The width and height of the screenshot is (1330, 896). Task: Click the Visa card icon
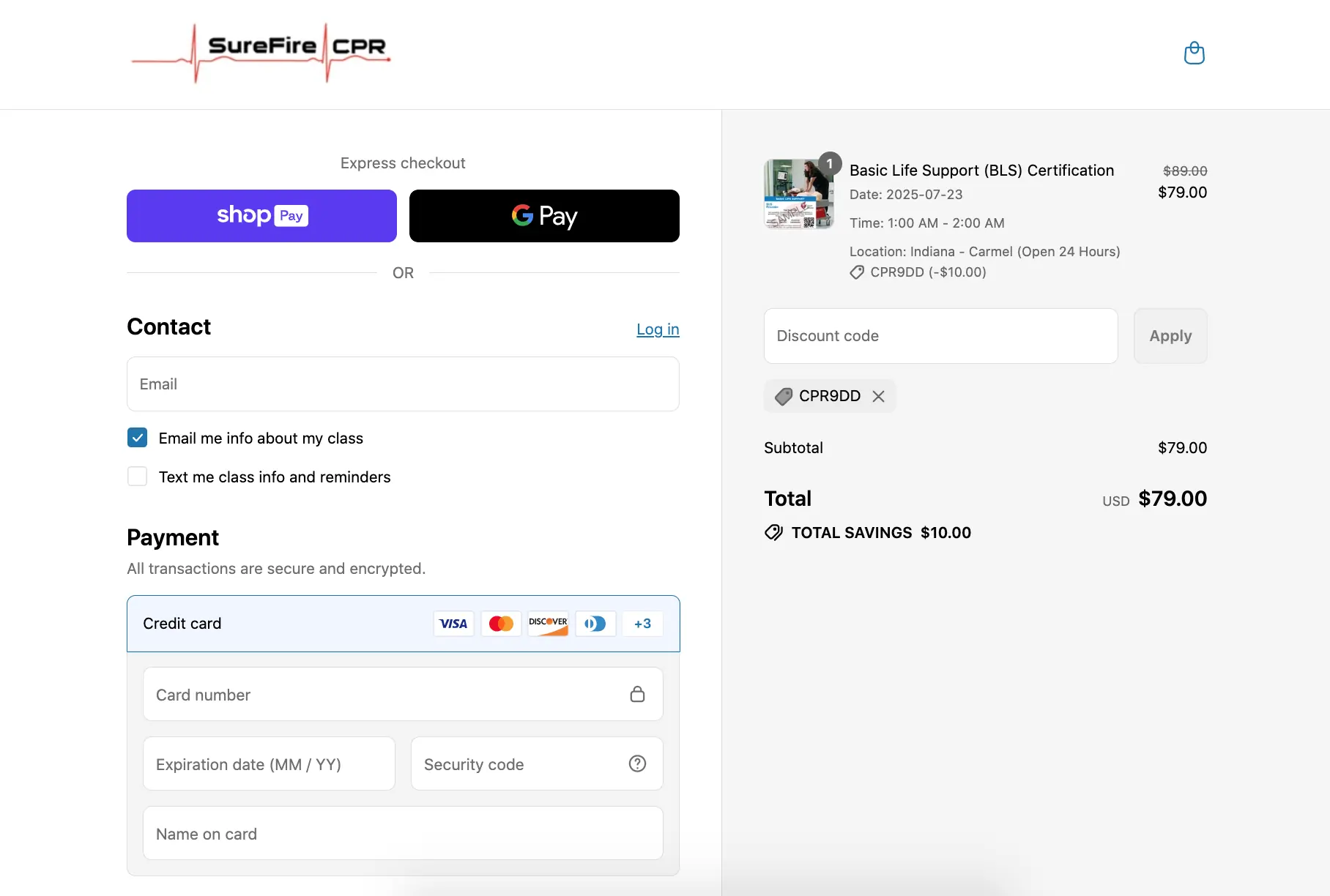453,624
